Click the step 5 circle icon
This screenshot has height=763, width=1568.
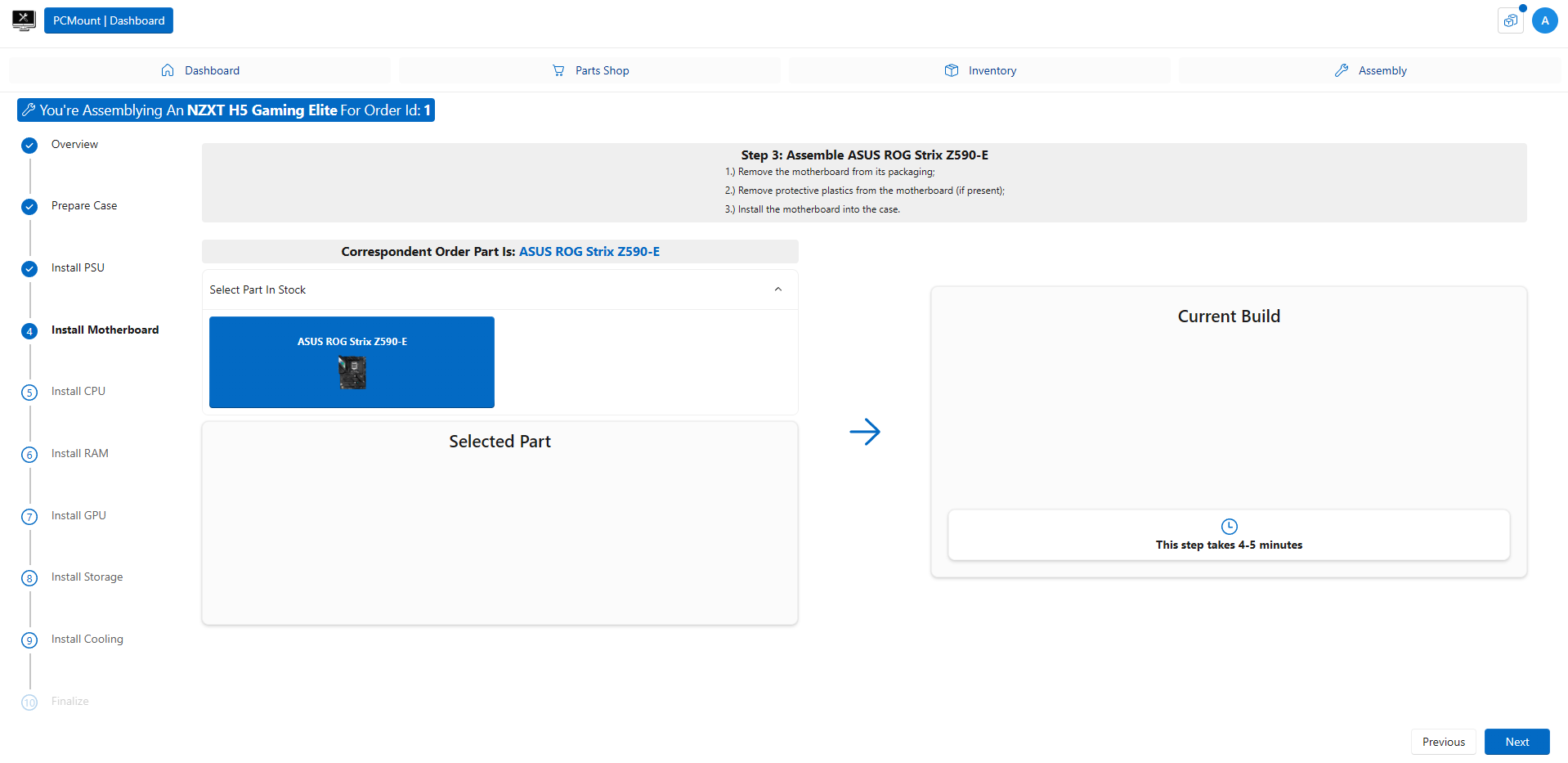point(29,393)
